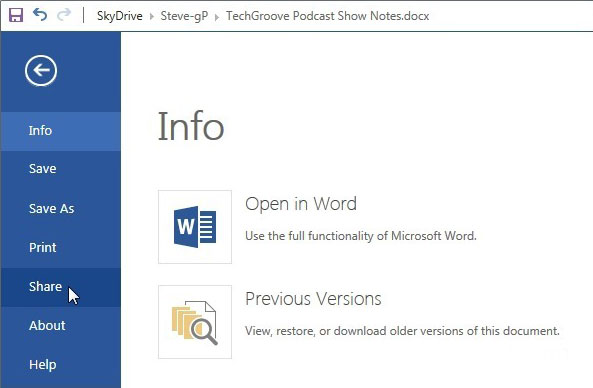Click the Open in Word heading
Screen dimensions: 593x388
[301, 204]
